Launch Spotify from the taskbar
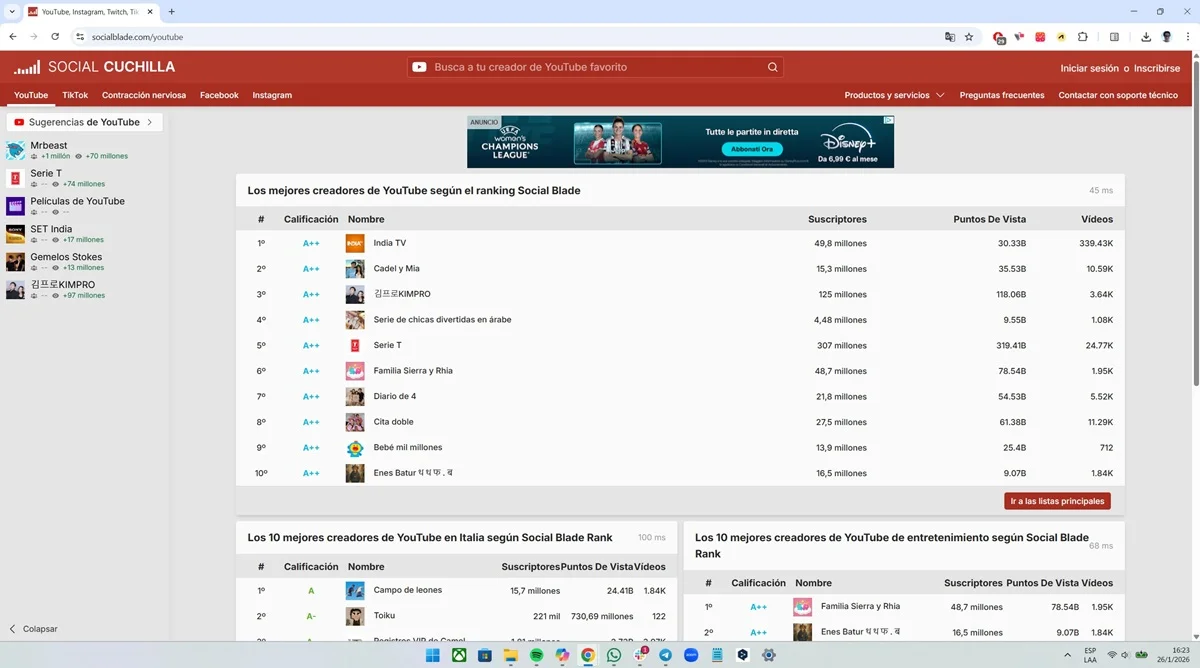Image resolution: width=1200 pixels, height=668 pixels. click(x=536, y=655)
